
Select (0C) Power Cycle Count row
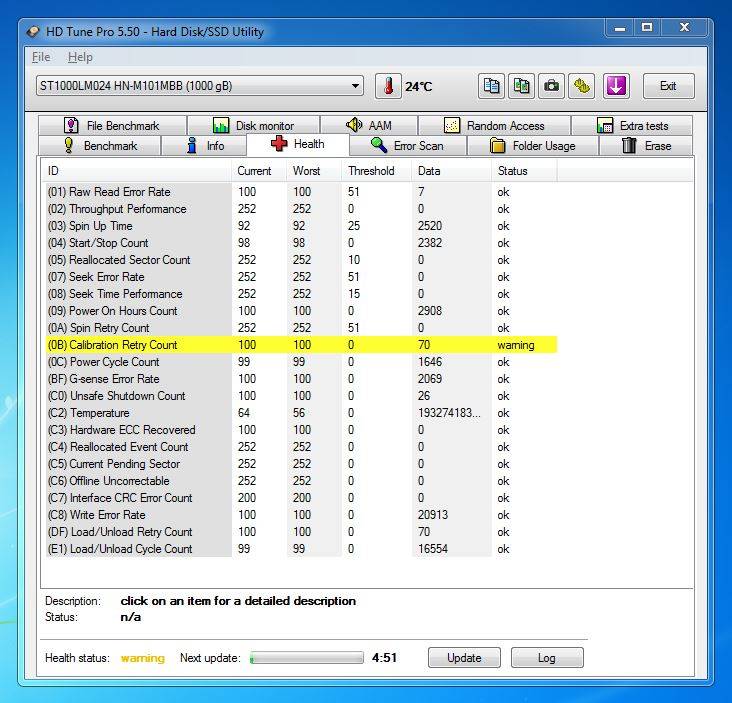tap(301, 362)
